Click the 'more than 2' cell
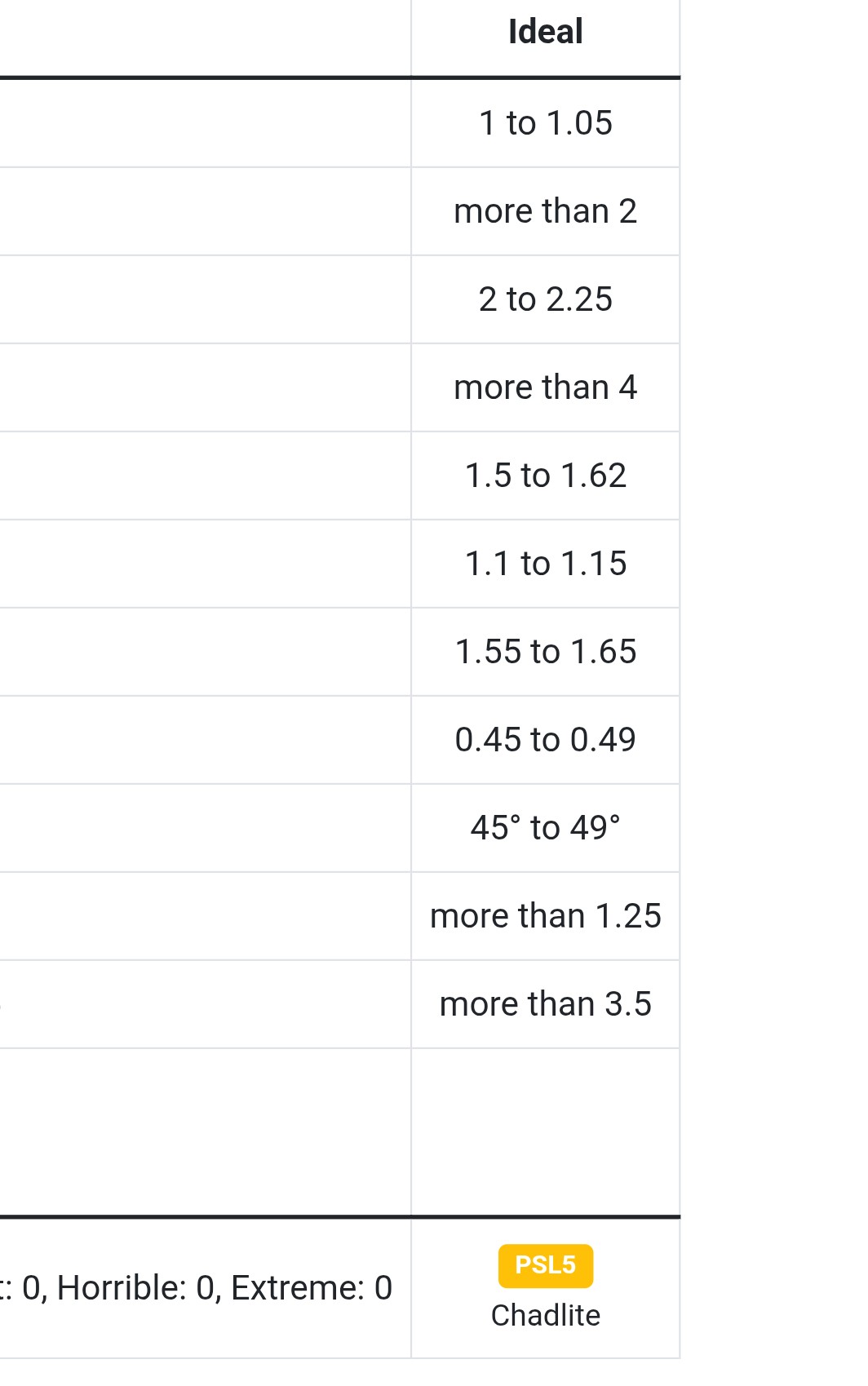 [545, 211]
